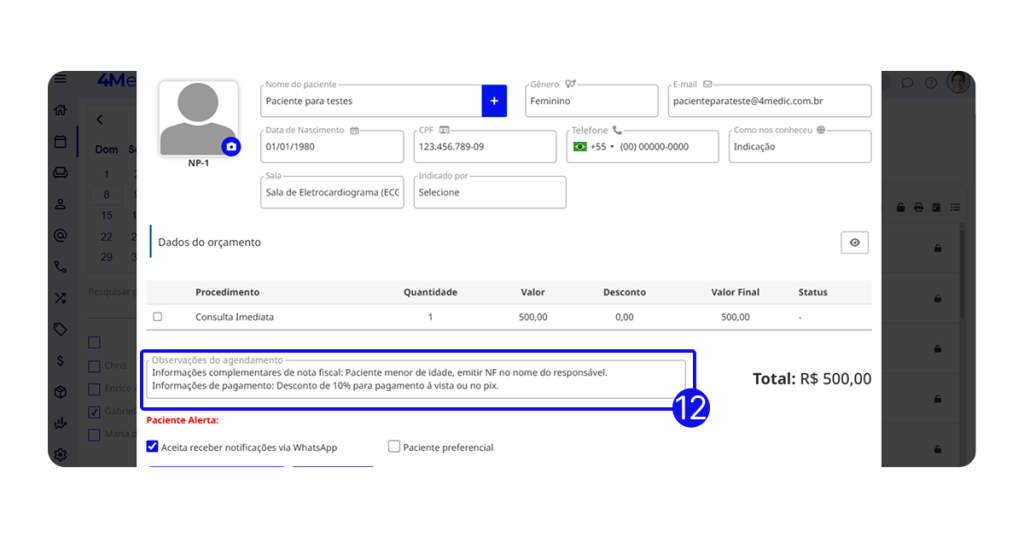1024x538 pixels.
Task: Open the Como nos conheceu dropdown
Action: 799,147
